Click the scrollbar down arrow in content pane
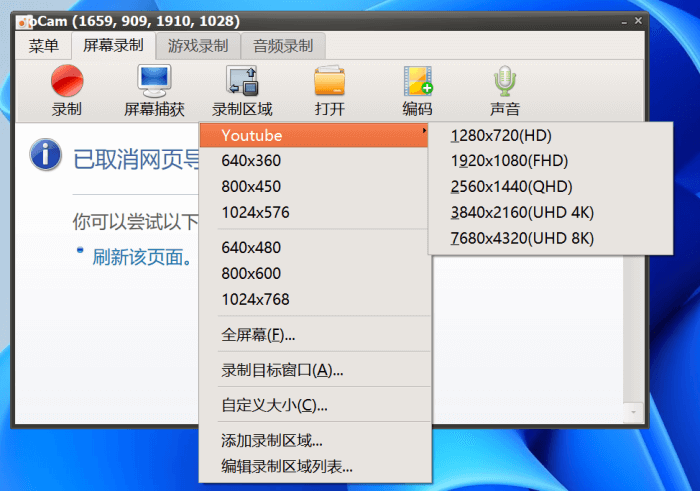This screenshot has width=700, height=491. (x=633, y=412)
